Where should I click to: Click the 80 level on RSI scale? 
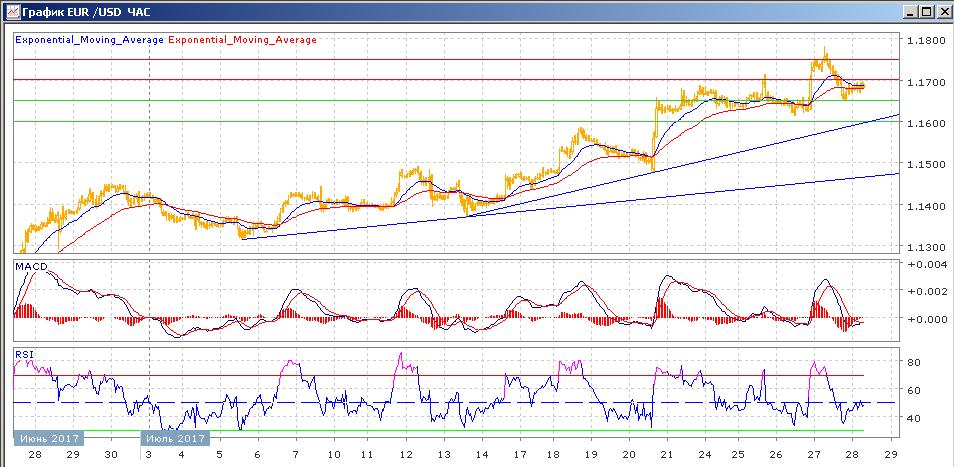click(x=914, y=362)
